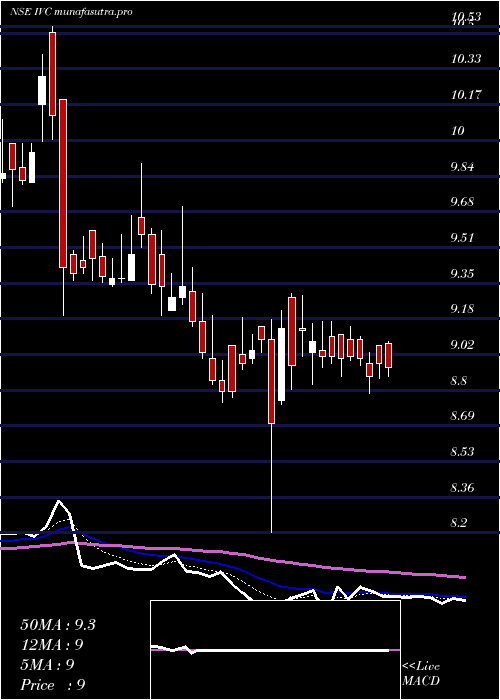The image size is (500, 700).
Task: Click the MACD inset chart box
Action: coord(275,650)
